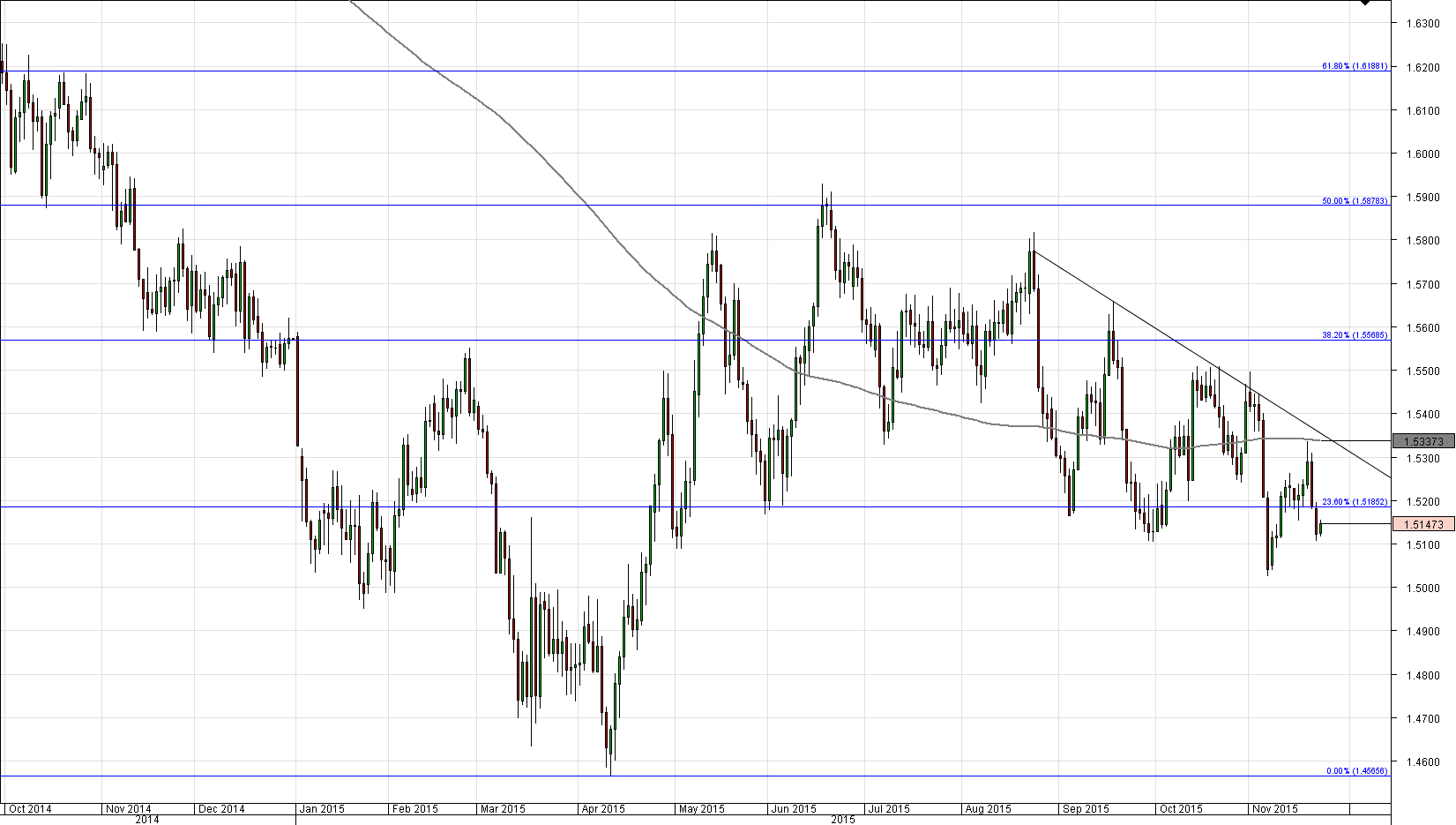Click the Aug 2015 date label
Image resolution: width=1456 pixels, height=825 pixels.
click(x=989, y=809)
